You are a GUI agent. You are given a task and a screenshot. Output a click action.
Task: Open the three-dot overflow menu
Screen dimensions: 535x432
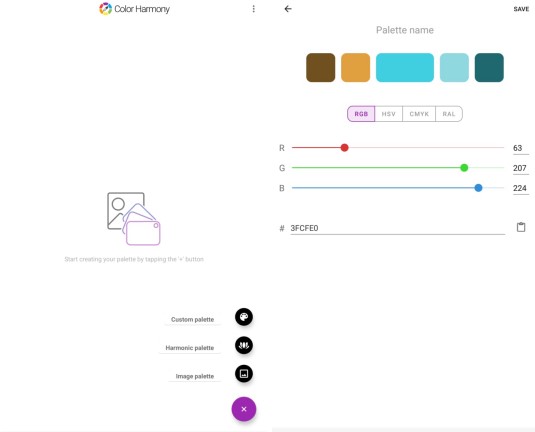click(254, 9)
